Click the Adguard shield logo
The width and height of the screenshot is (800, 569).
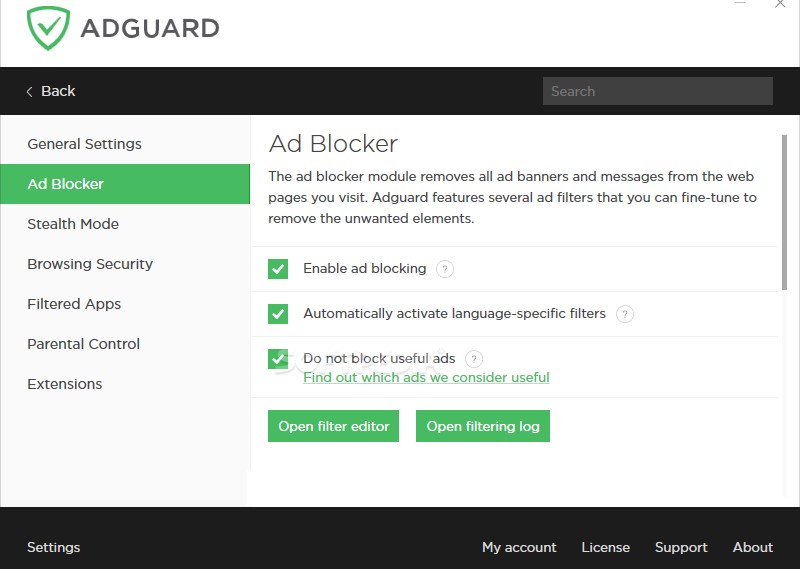pyautogui.click(x=48, y=28)
